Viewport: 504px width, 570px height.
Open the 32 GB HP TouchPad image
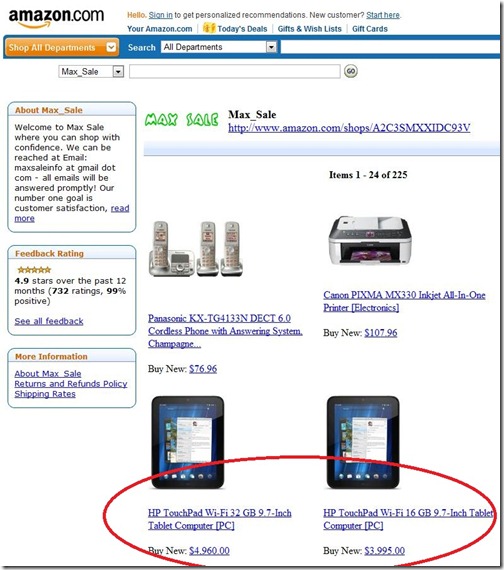[x=188, y=442]
